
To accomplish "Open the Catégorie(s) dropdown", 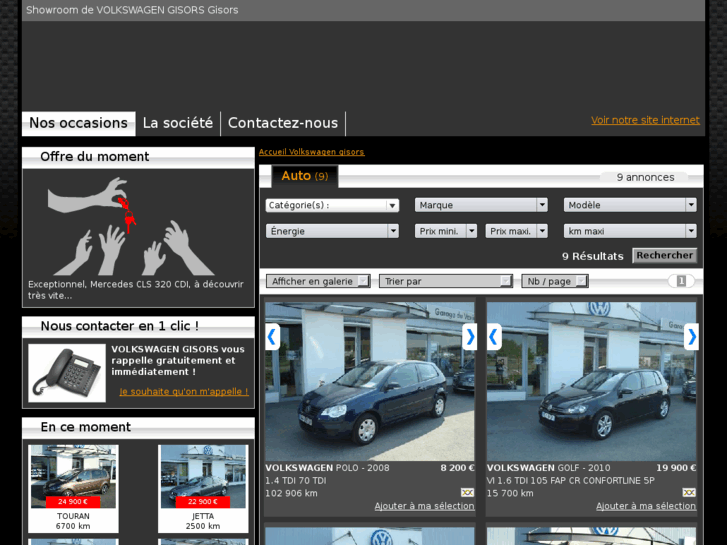I will point(332,205).
